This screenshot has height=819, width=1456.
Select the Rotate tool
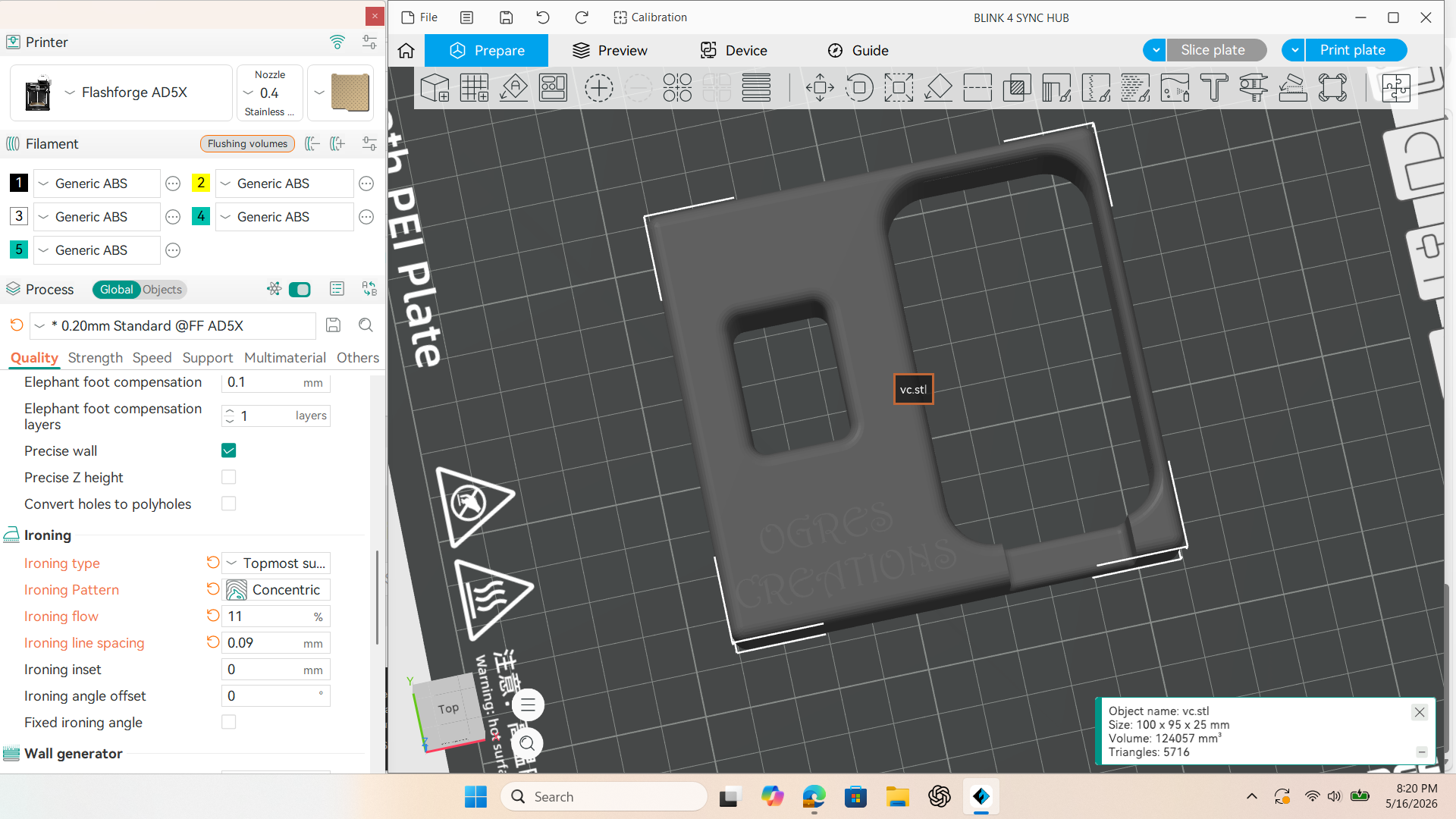click(x=859, y=88)
